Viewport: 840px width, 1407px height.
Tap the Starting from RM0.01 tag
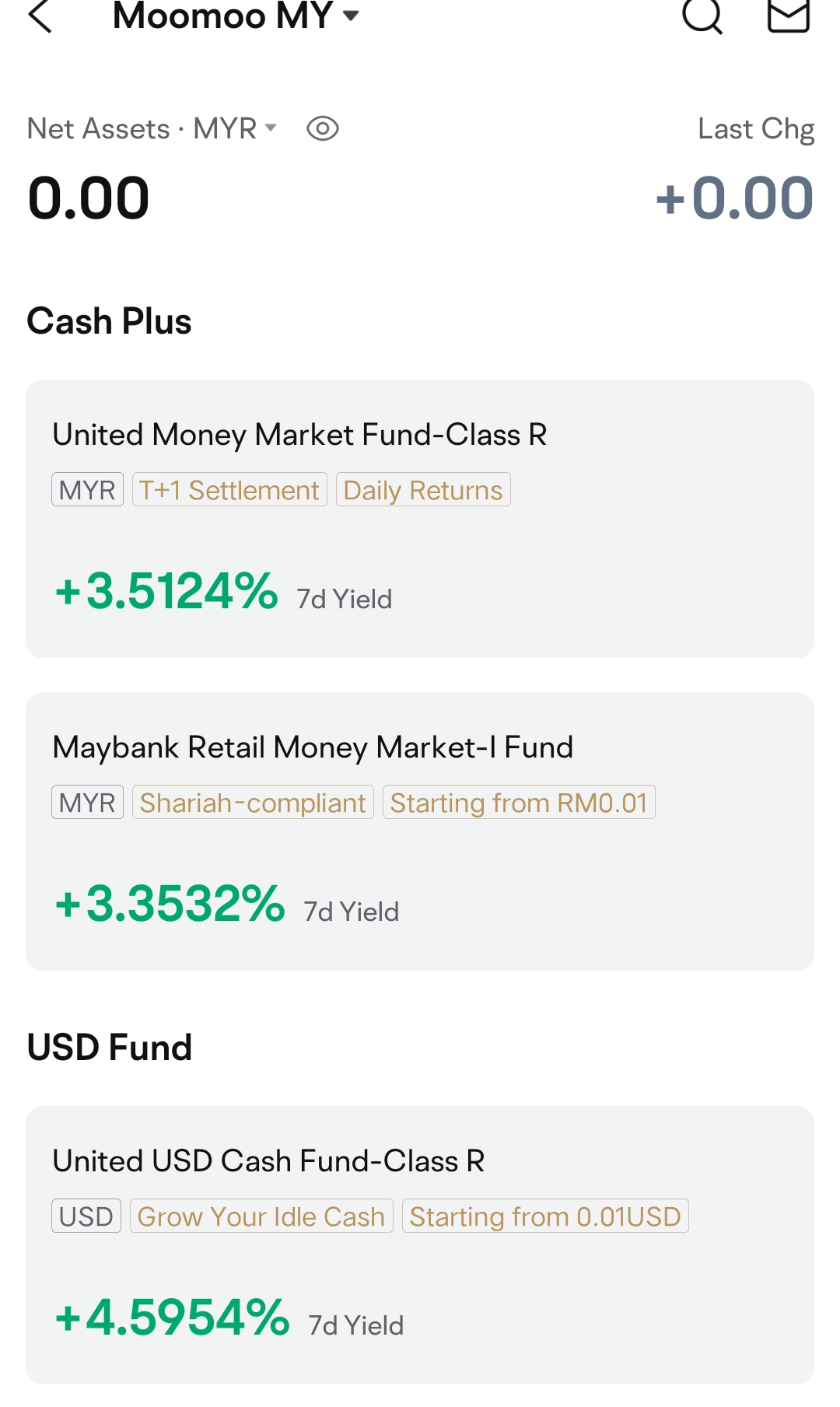click(519, 803)
